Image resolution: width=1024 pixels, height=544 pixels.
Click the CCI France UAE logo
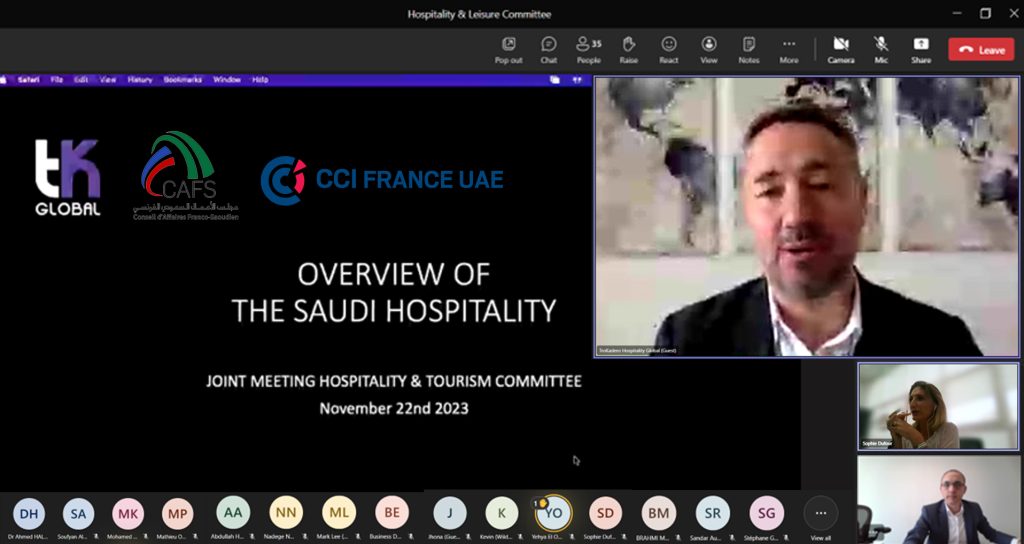(382, 180)
